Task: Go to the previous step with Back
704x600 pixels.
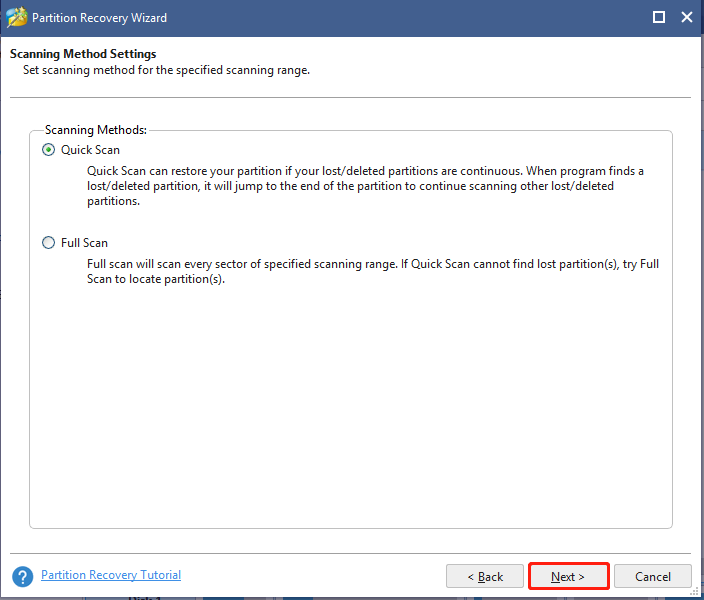Action: coord(485,576)
